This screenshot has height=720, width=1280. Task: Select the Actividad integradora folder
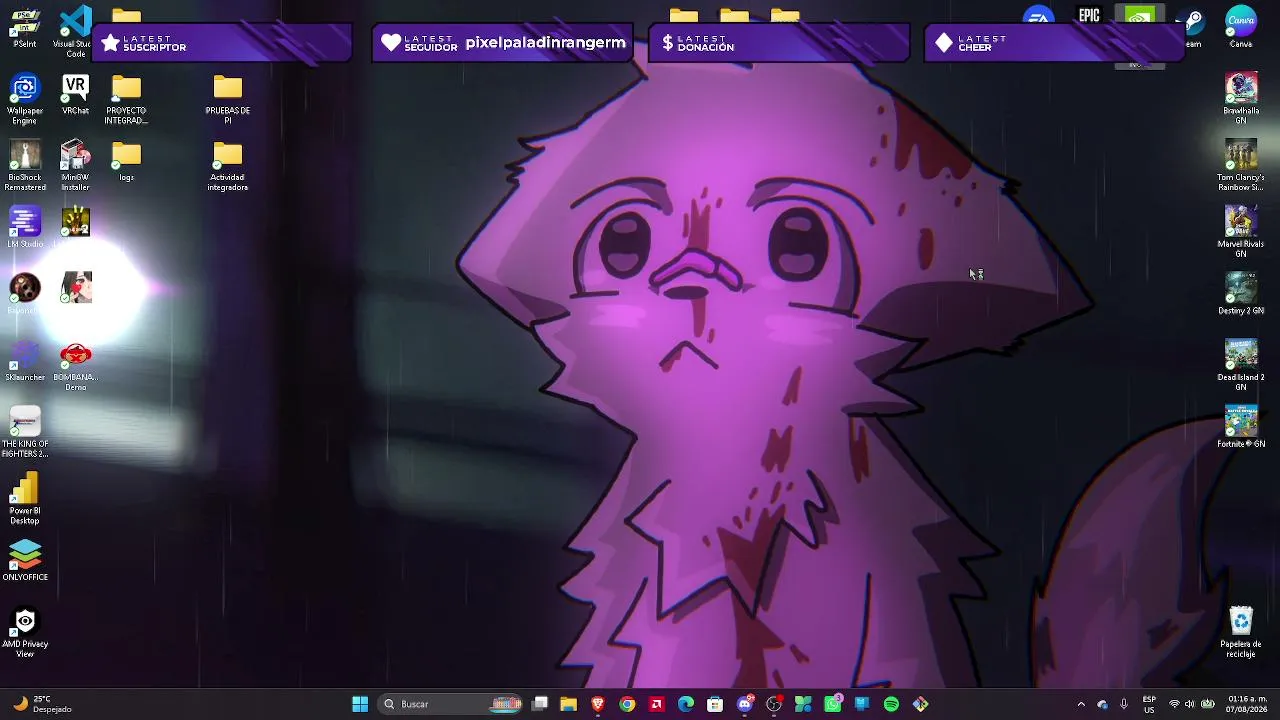(x=227, y=166)
